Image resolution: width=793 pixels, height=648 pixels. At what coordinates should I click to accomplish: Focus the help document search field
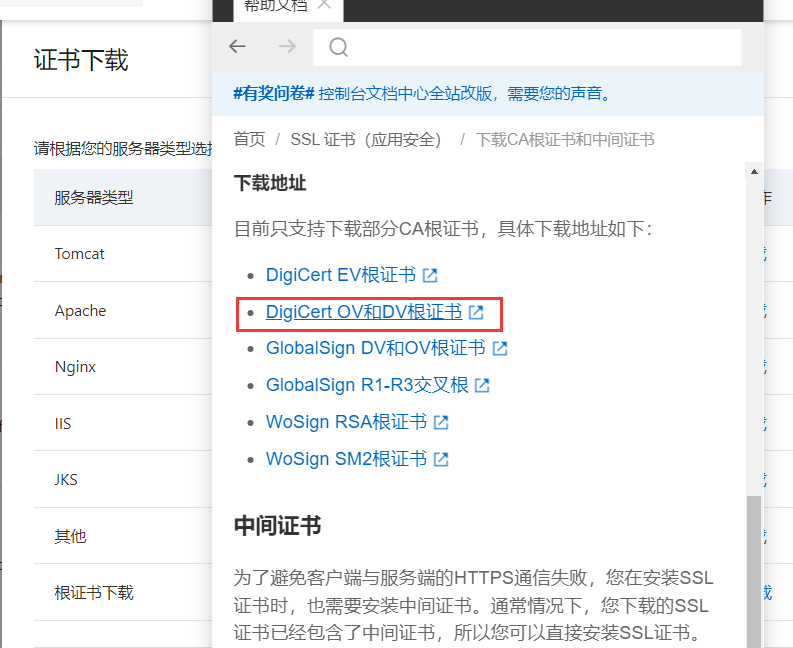tap(527, 48)
